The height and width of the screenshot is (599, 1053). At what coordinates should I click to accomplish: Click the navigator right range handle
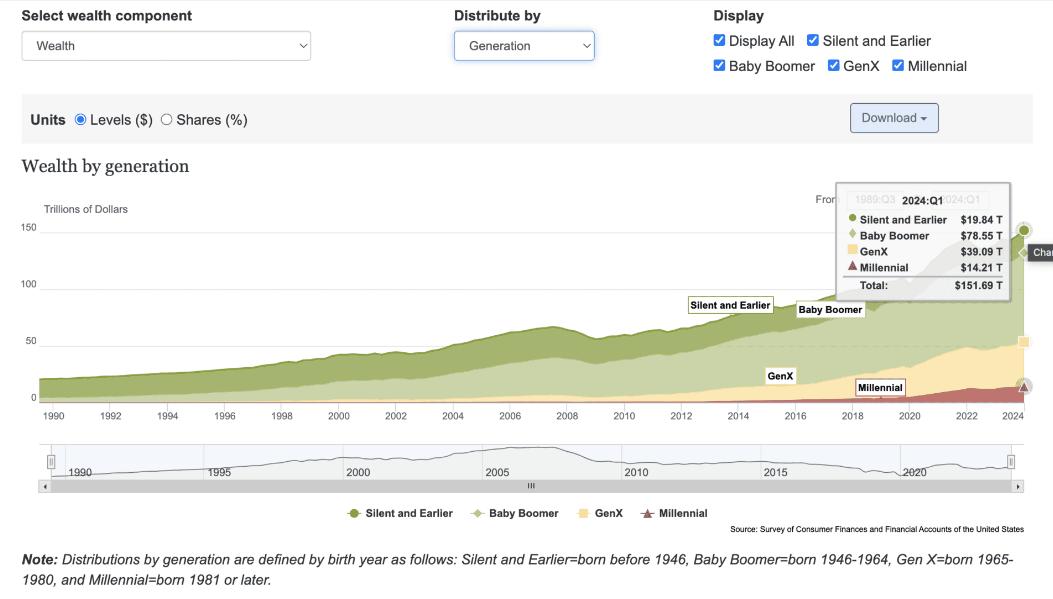point(1011,461)
